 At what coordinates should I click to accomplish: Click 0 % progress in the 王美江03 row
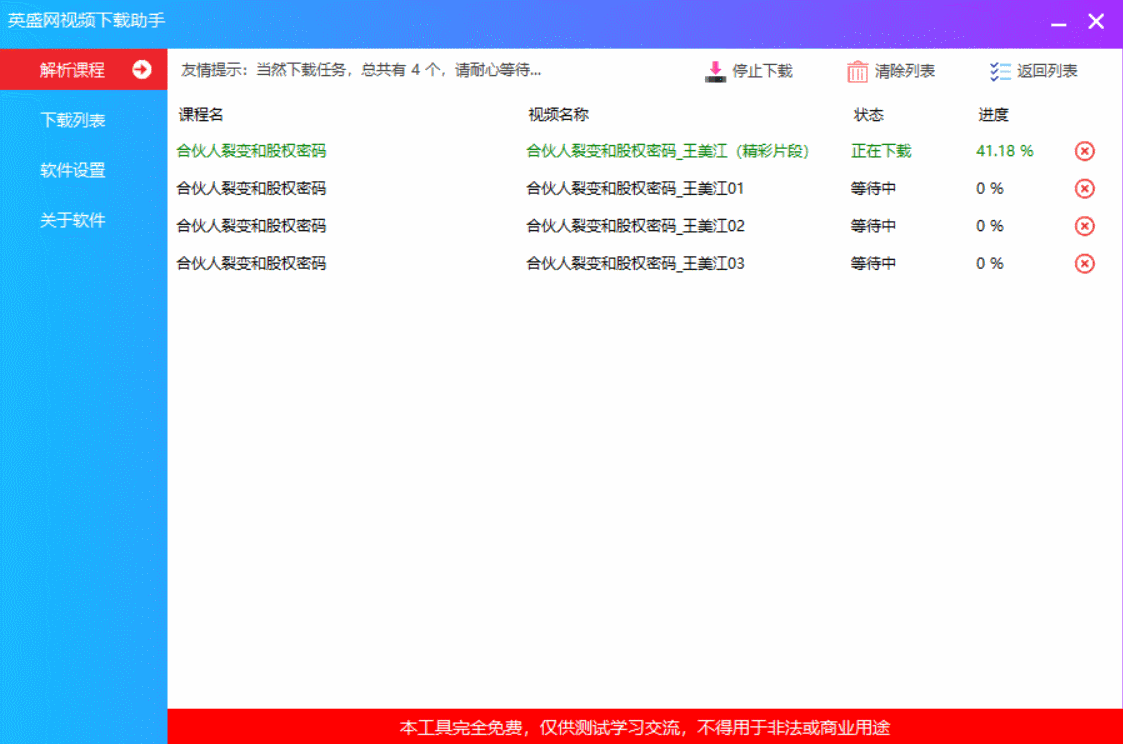pos(989,264)
